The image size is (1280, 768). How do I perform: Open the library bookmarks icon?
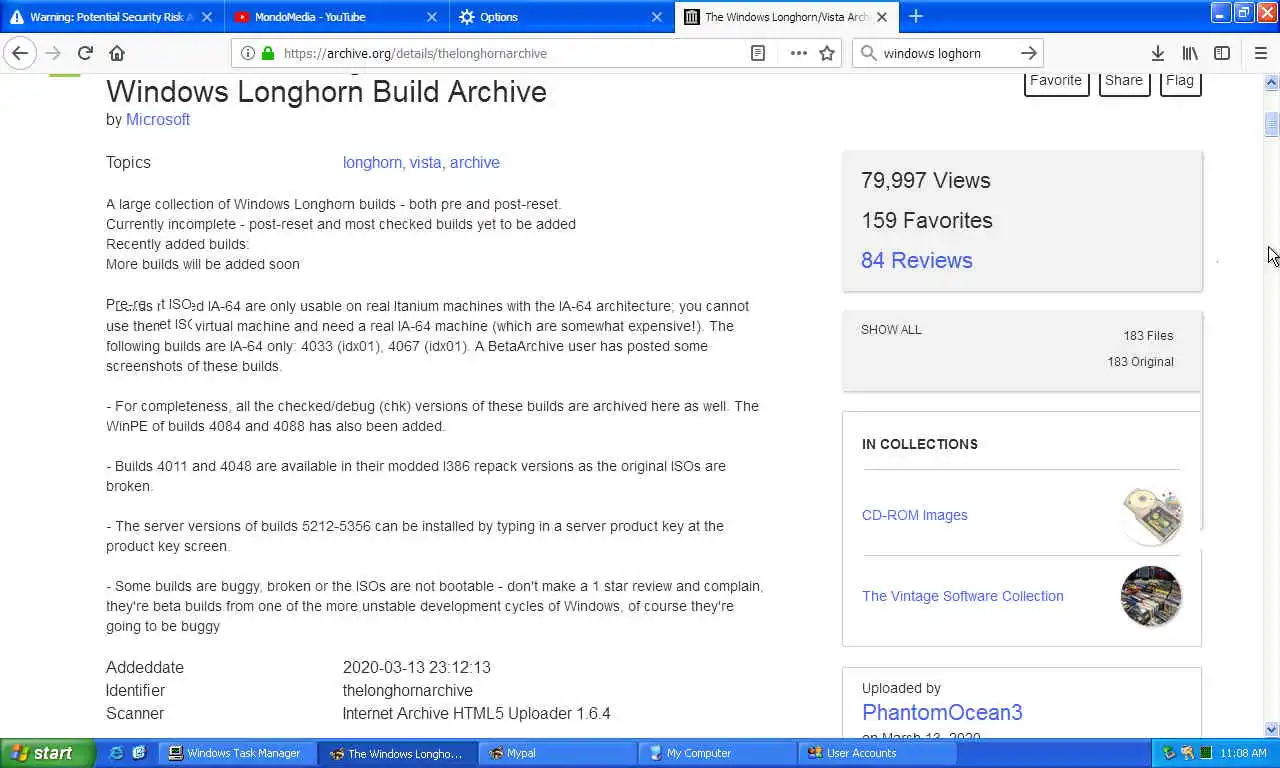1190,53
